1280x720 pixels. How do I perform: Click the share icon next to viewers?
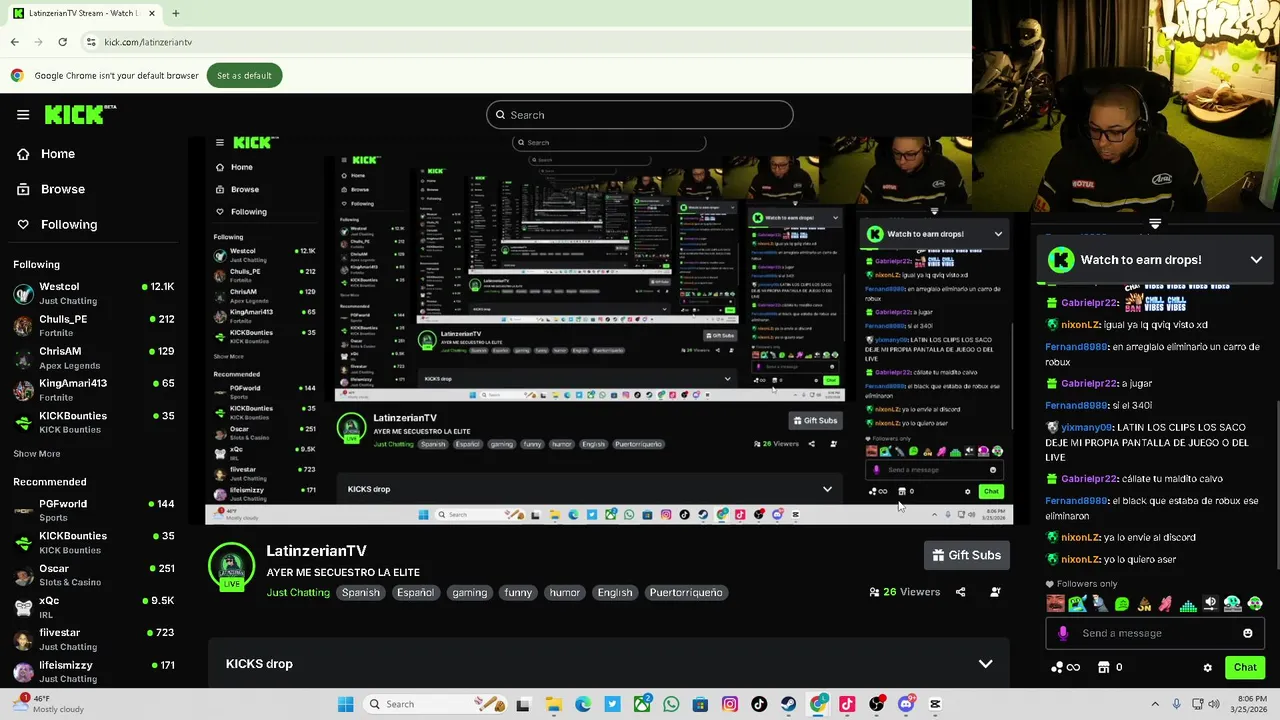pos(961,592)
